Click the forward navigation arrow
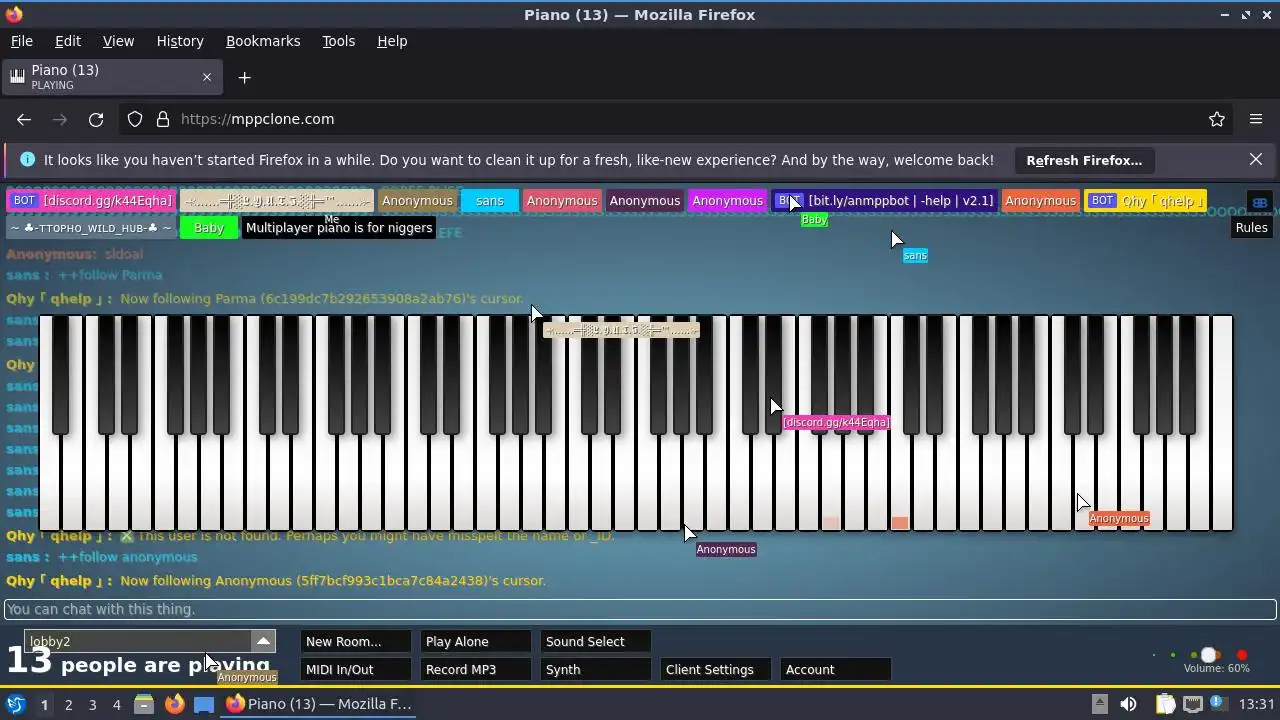The width and height of the screenshot is (1280, 720). pyautogui.click(x=60, y=119)
